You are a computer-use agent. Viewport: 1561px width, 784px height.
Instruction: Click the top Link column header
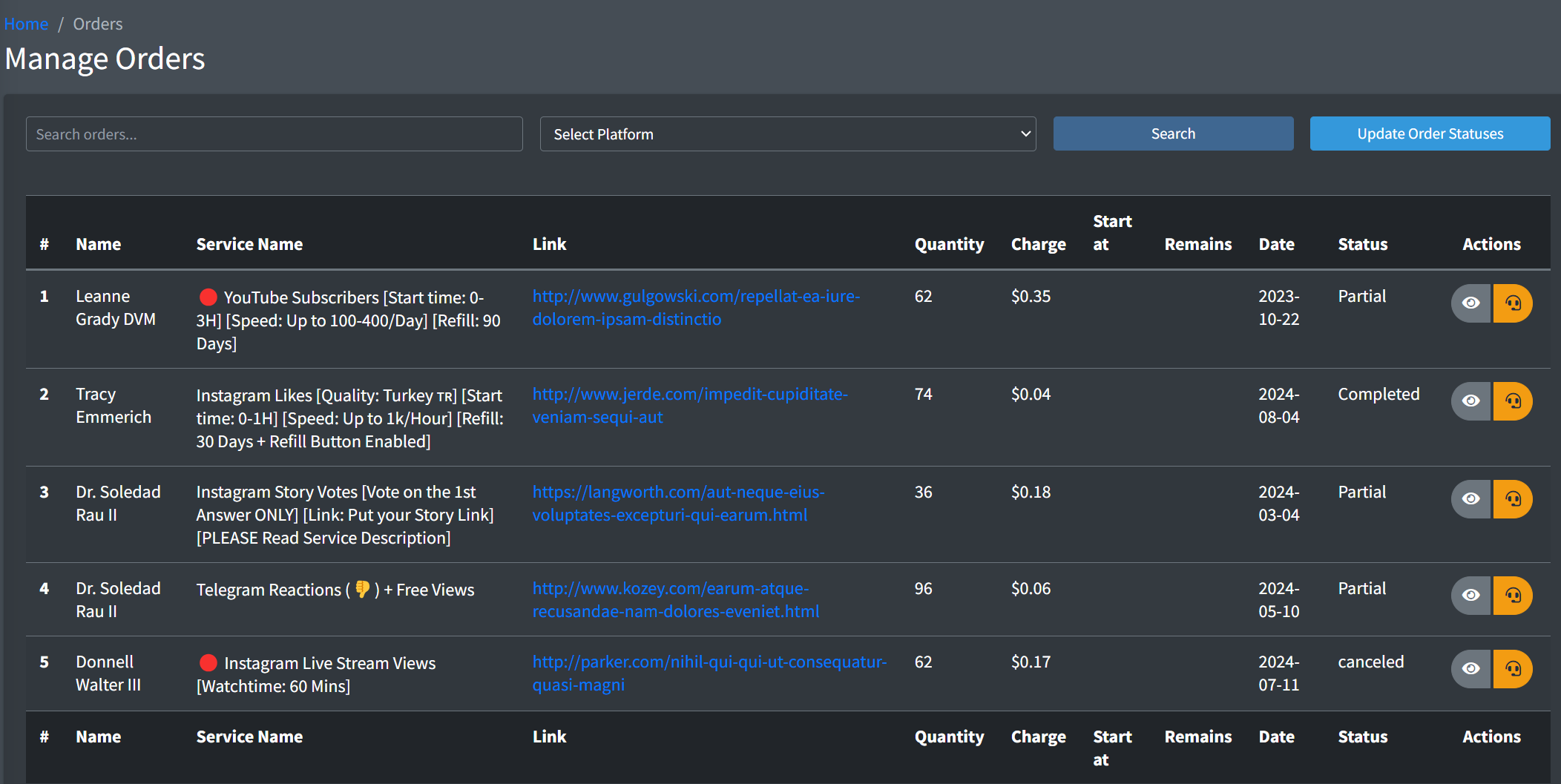(549, 244)
